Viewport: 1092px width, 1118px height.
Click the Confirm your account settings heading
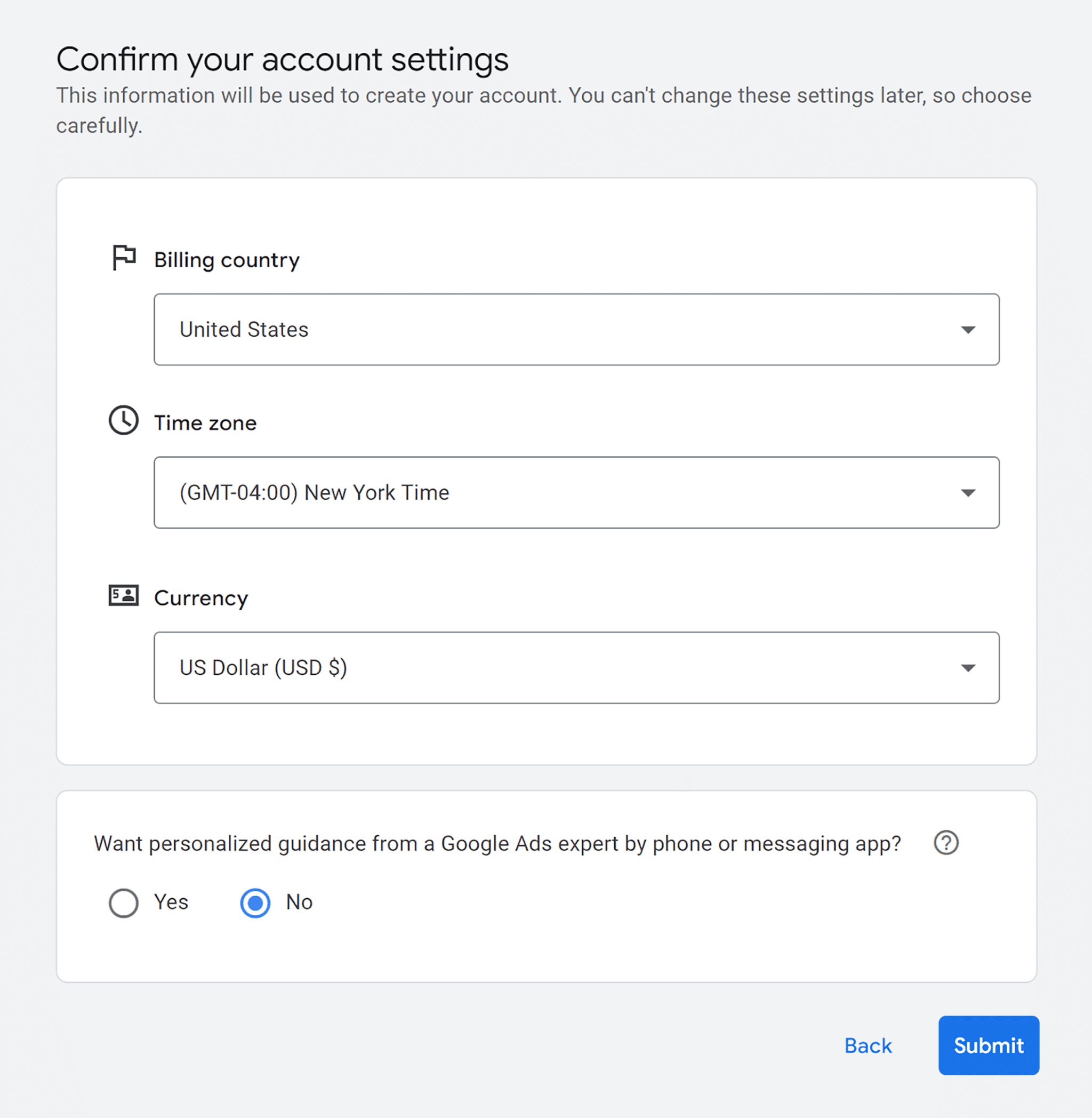[x=283, y=60]
